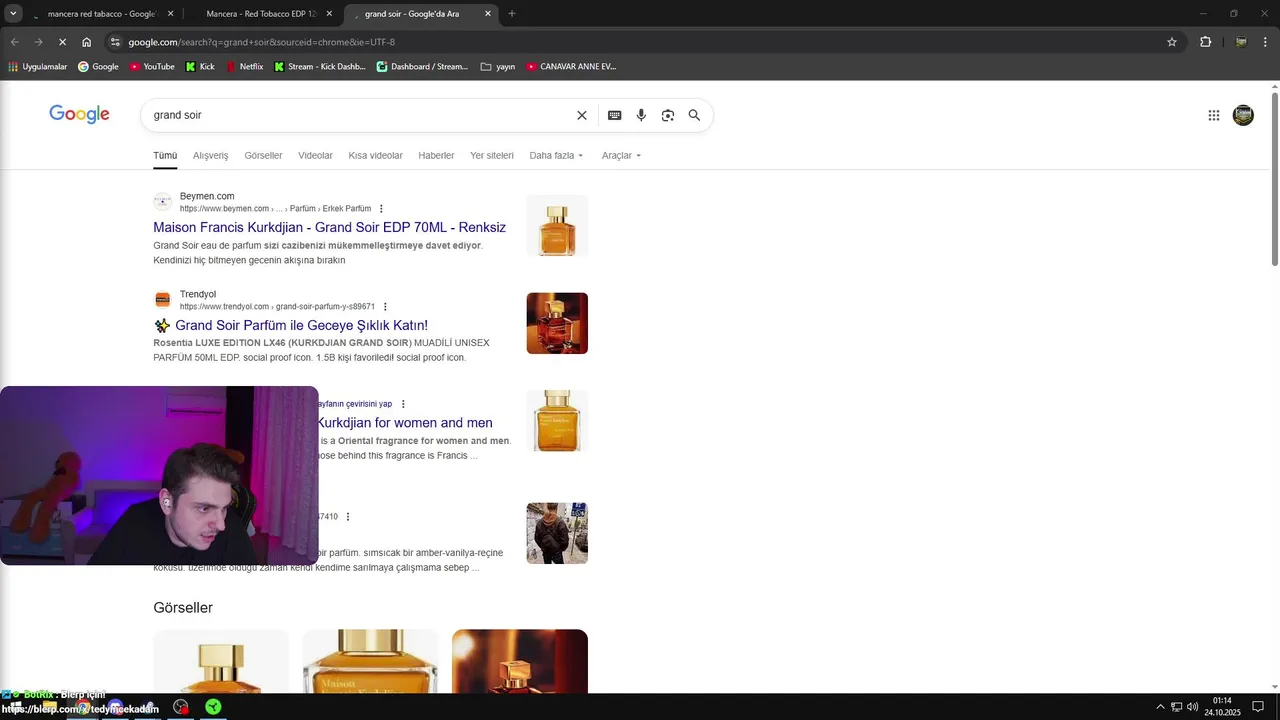Select the Alışveriş results tab
Image resolution: width=1280 pixels, height=720 pixels.
pos(210,156)
